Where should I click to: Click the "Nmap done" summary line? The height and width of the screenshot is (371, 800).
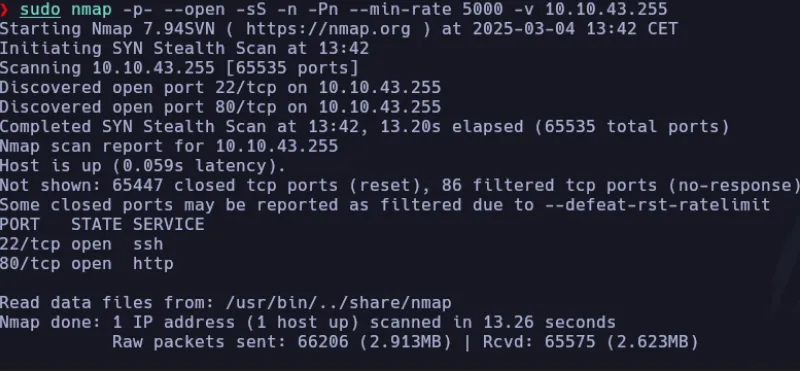click(308, 323)
